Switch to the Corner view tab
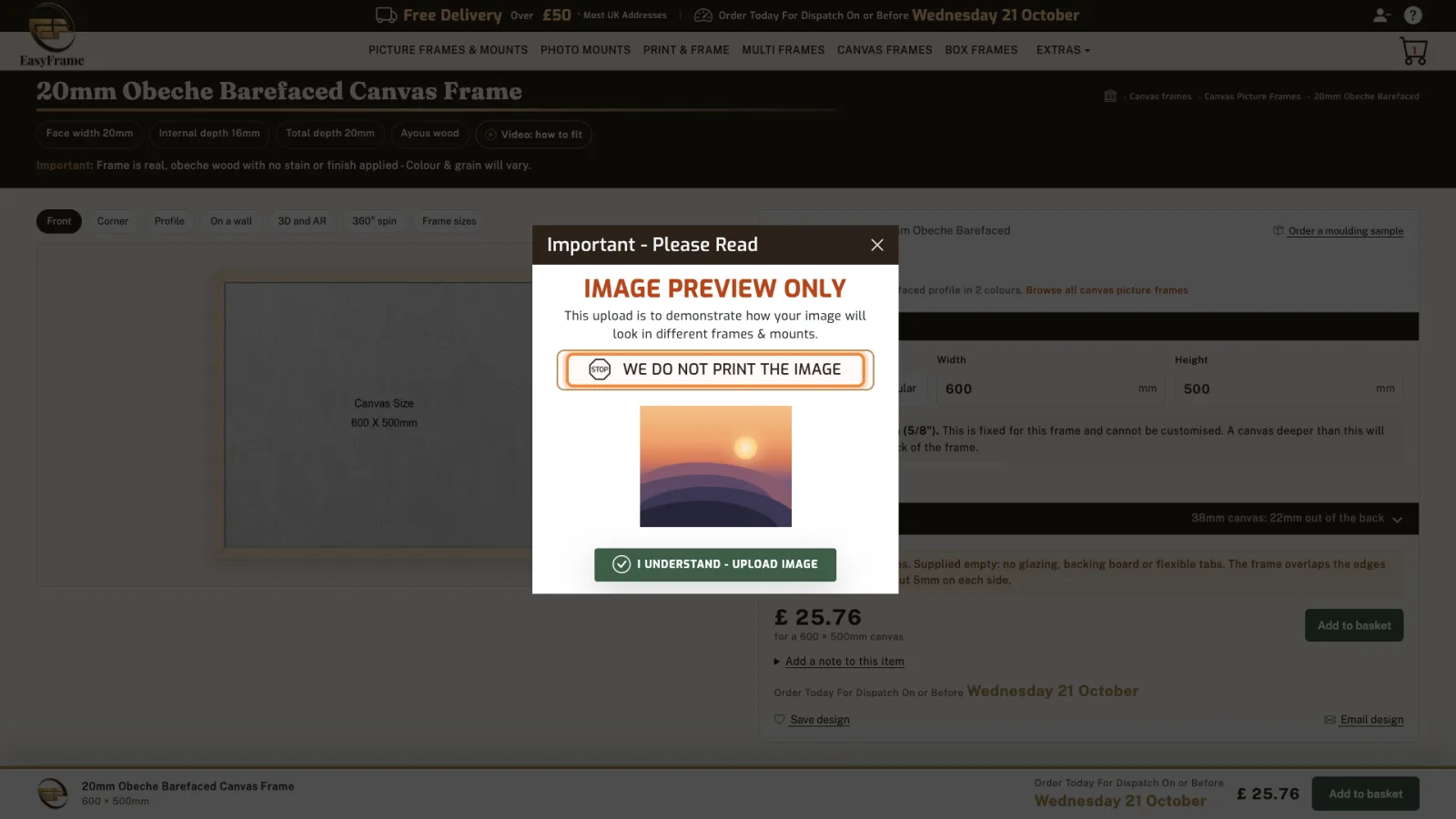Image resolution: width=1456 pixels, height=819 pixels. [x=113, y=221]
